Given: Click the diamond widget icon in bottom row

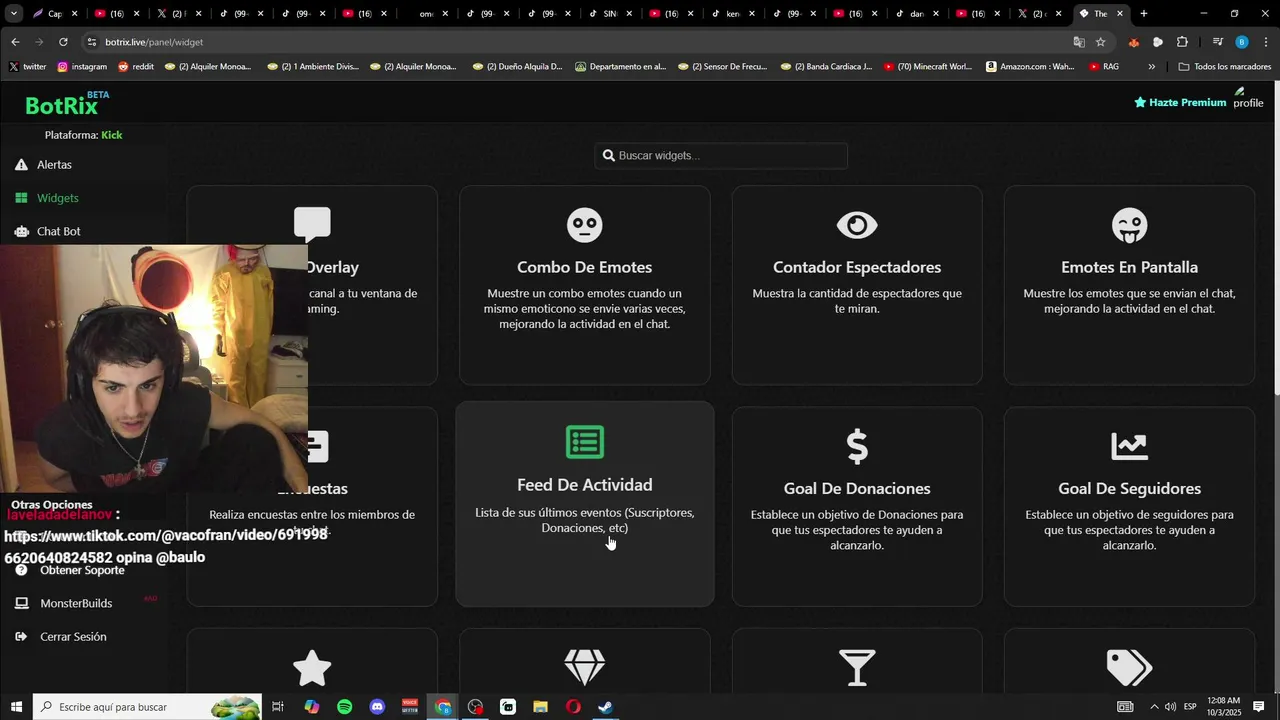Looking at the screenshot, I should click(x=585, y=667).
